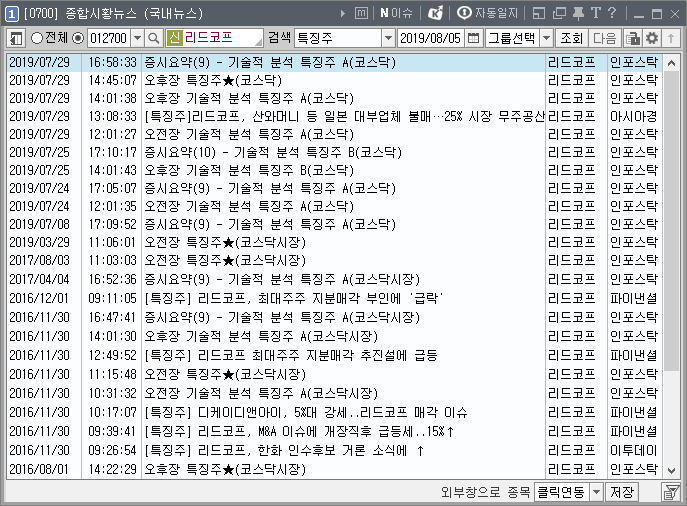687x506 pixels.
Task: Open the N이슈 issue button
Action: click(397, 13)
